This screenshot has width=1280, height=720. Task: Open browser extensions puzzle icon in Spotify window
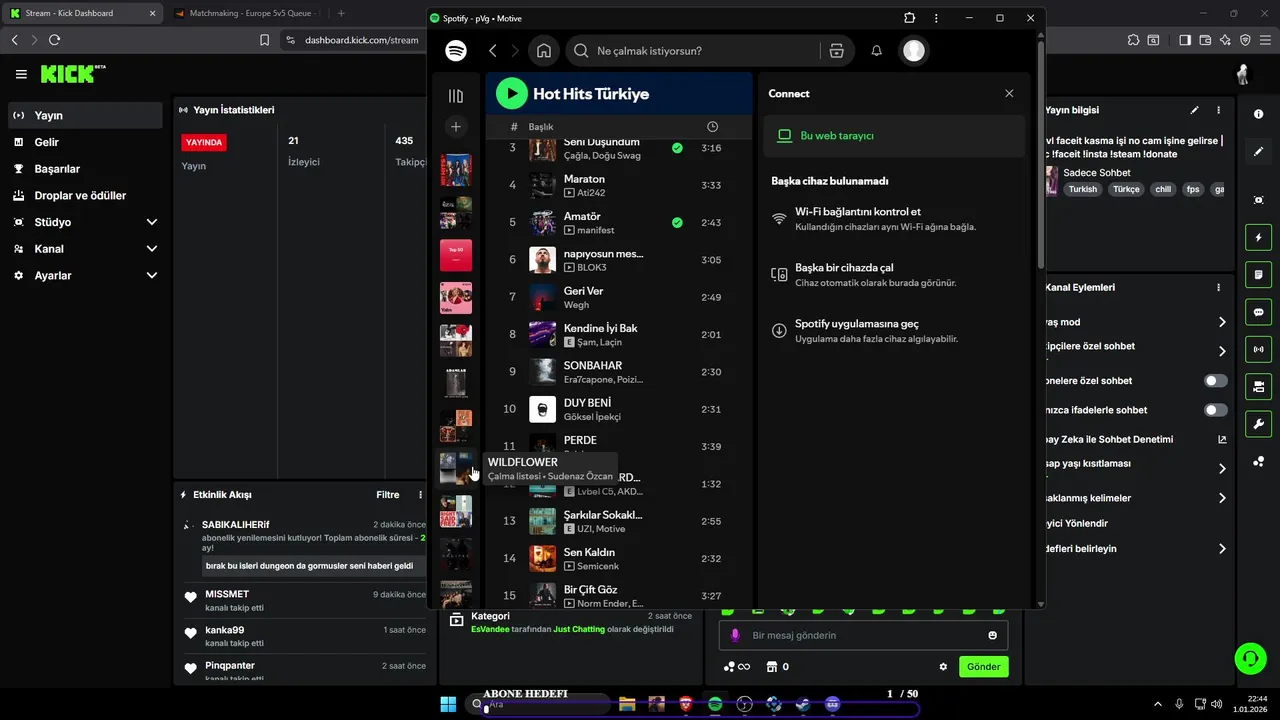point(909,18)
